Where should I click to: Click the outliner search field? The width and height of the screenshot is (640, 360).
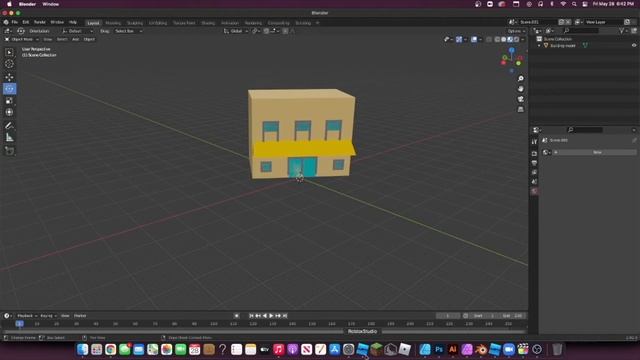[581, 31]
